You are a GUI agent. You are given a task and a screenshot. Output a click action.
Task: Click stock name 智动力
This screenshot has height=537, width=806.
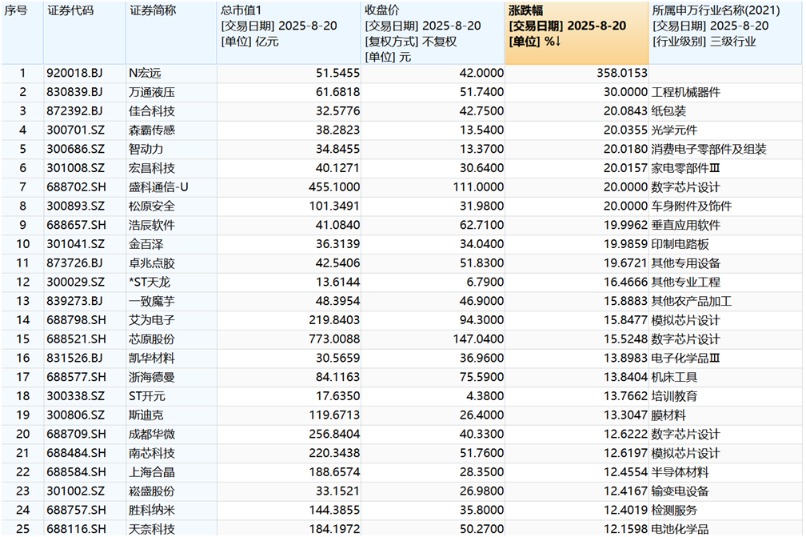click(146, 149)
